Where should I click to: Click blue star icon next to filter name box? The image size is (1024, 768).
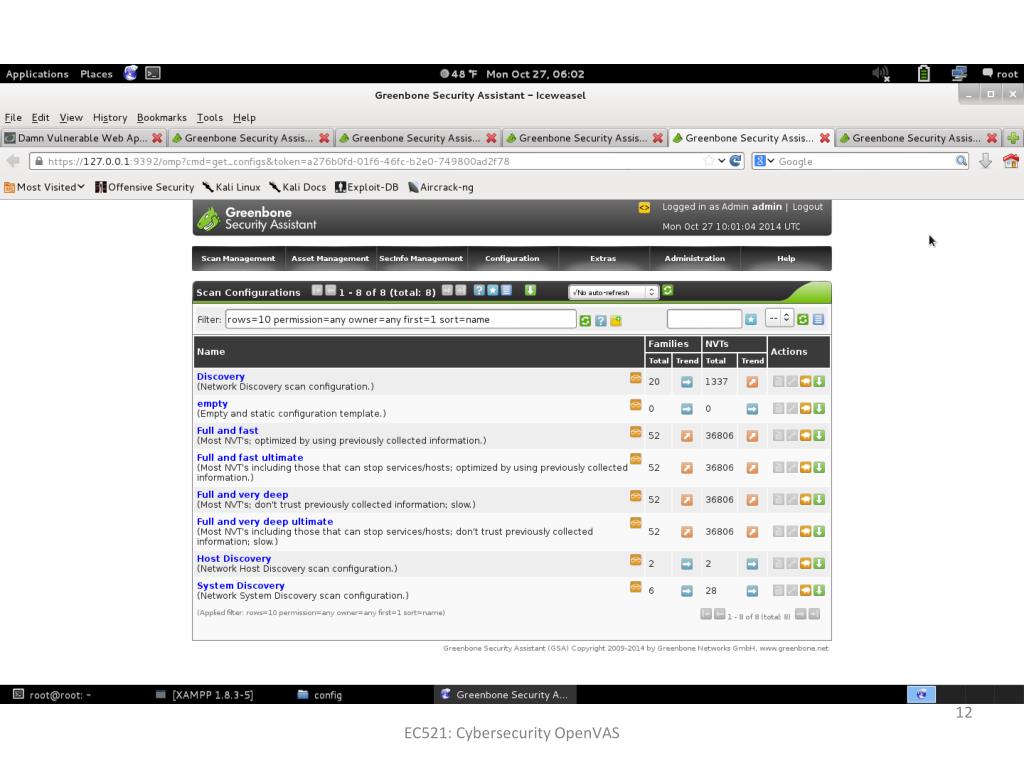tap(751, 319)
